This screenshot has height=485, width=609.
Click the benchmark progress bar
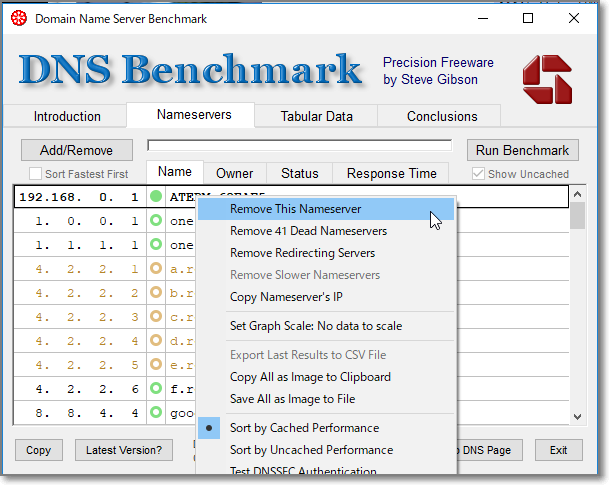(299, 146)
